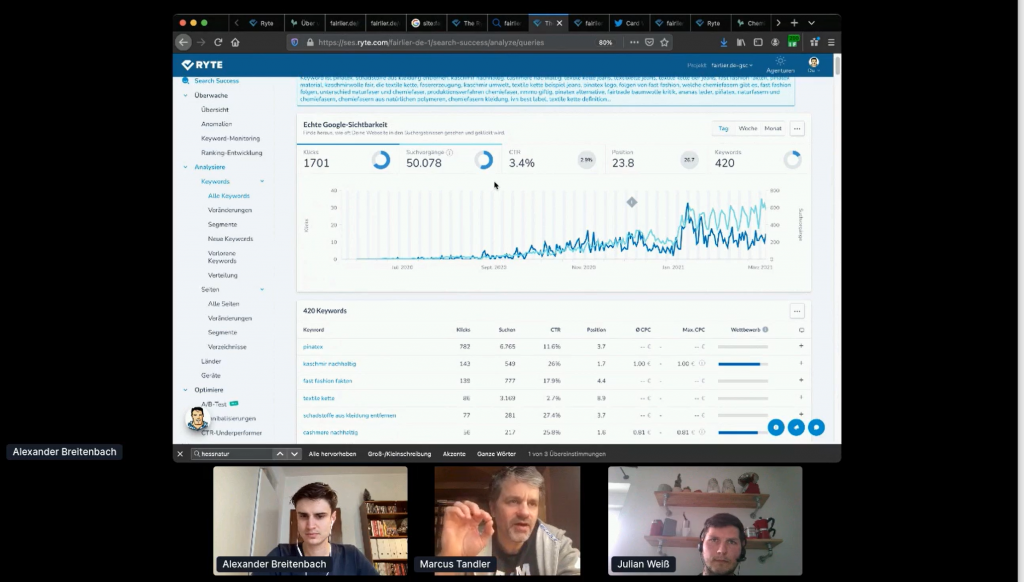Screen dimensions: 1024x582
Task: Open the keyword link textile kette
Action: click(x=319, y=398)
